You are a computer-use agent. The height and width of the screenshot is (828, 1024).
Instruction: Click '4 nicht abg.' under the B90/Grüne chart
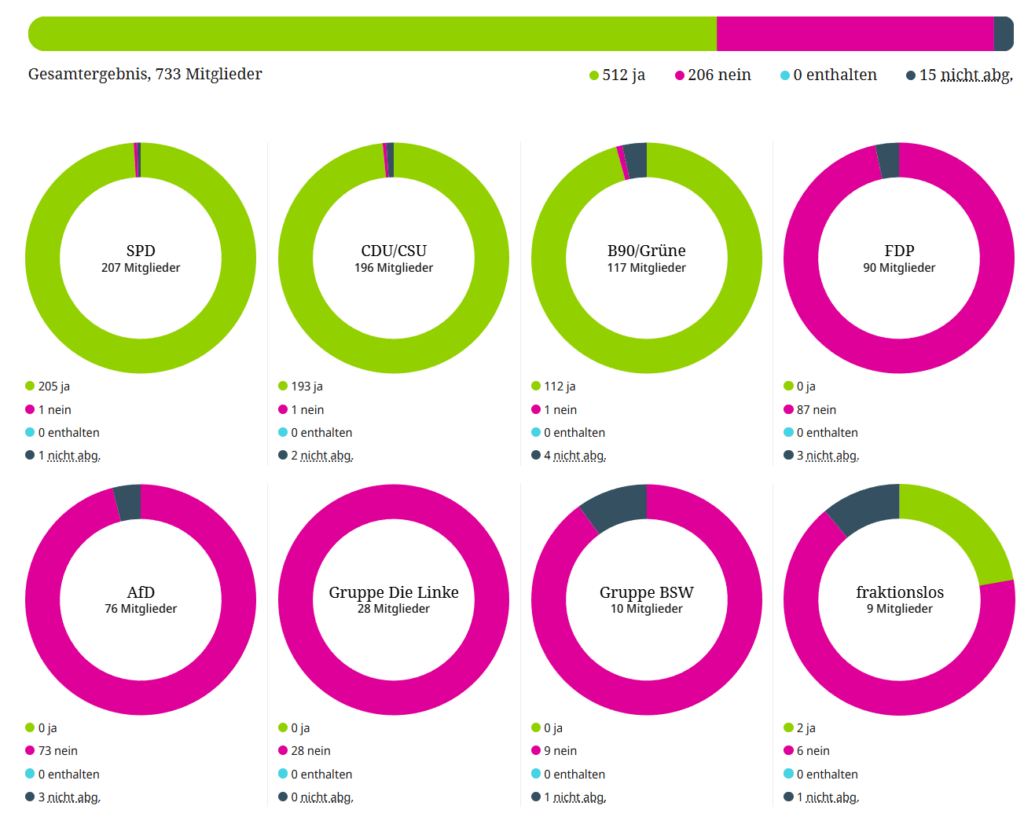[x=575, y=456]
